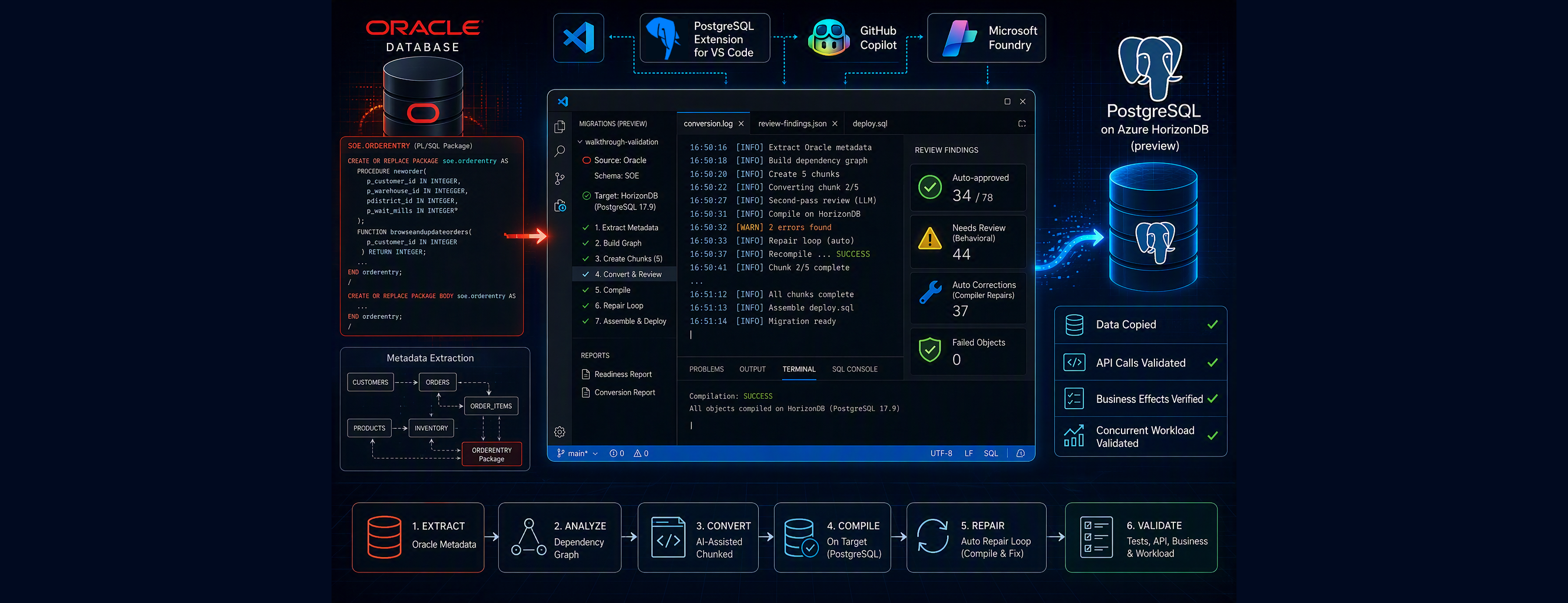
Task: Click the database check icon in 4. COMPILE step
Action: click(x=802, y=537)
